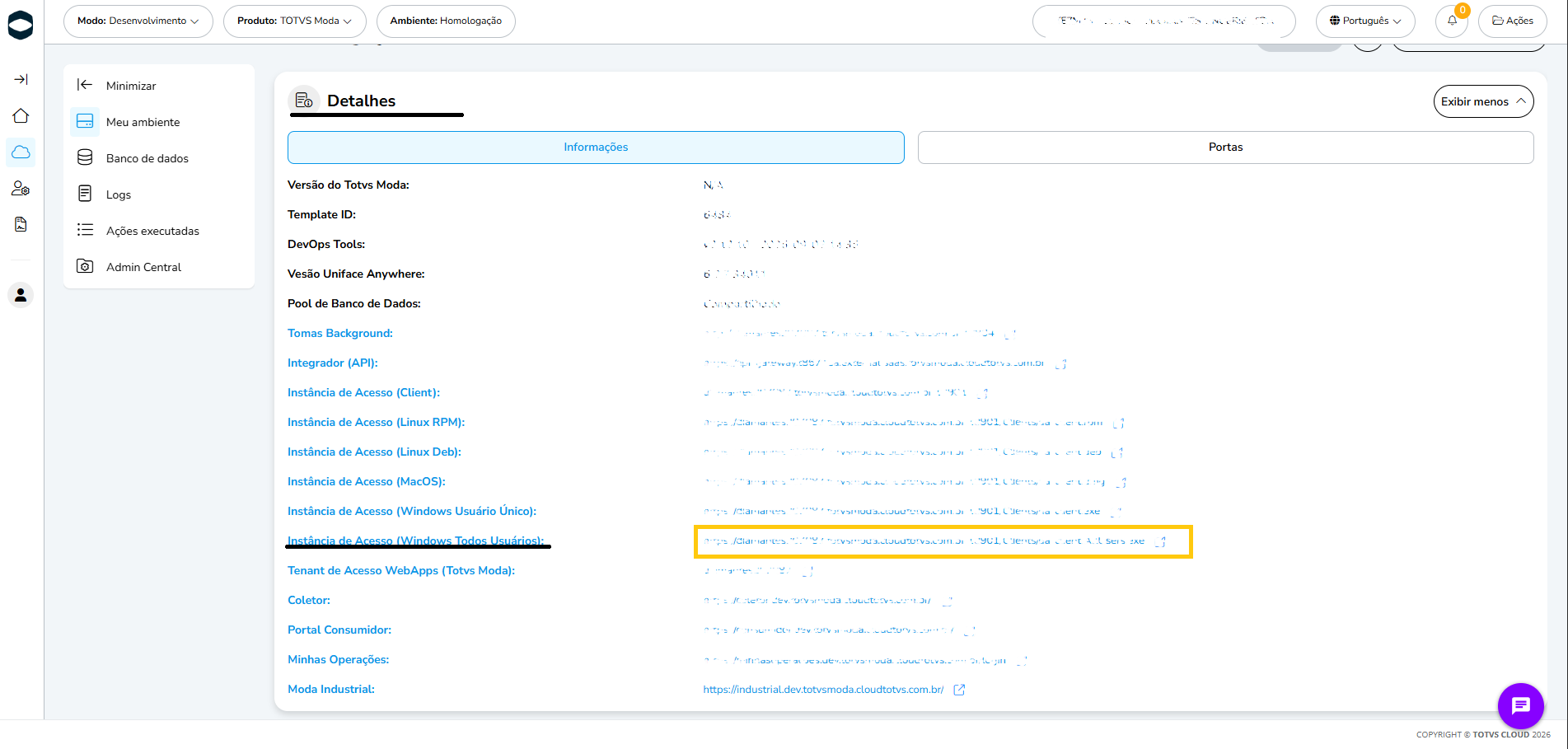Expand the left navigation rail arrow
Screen dimensions: 1568x749
pos(21,79)
